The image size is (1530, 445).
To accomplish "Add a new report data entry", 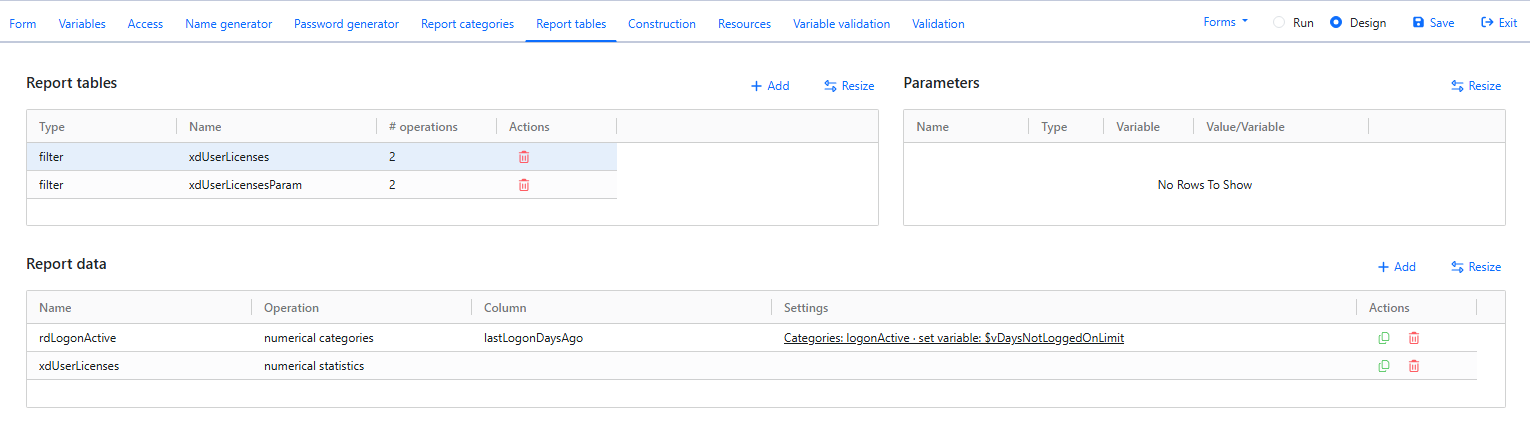I will (x=1397, y=267).
